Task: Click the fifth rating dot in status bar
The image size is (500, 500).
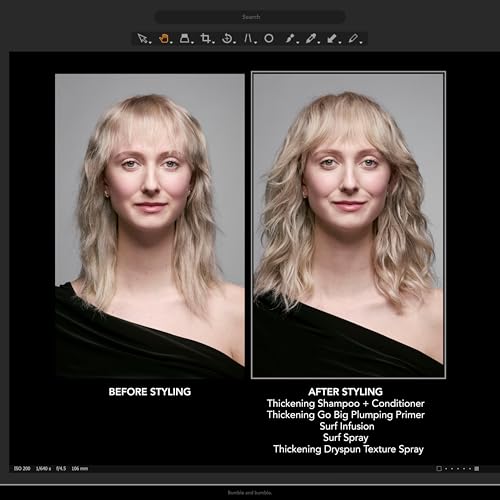Action: (x=470, y=469)
